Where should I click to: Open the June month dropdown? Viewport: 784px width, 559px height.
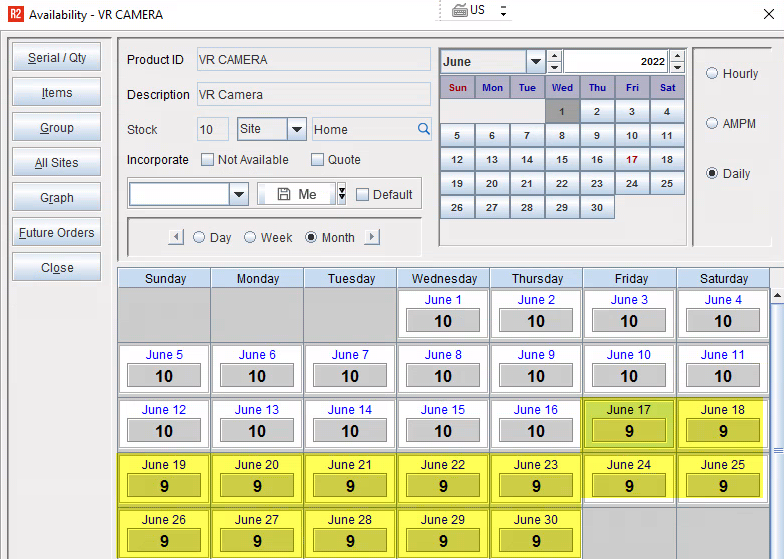(535, 62)
